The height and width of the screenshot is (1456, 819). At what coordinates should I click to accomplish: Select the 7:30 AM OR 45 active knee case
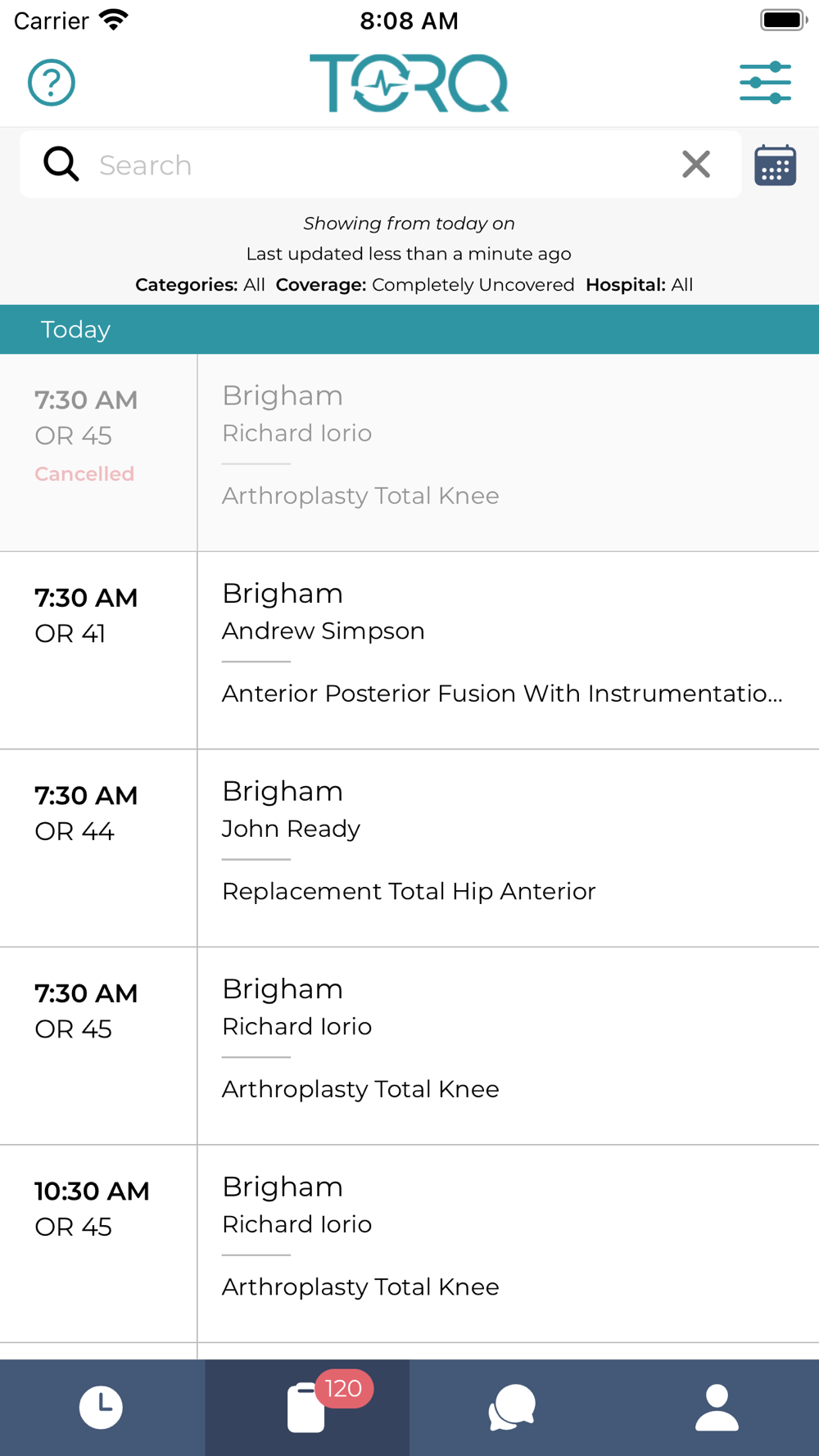[409, 1046]
